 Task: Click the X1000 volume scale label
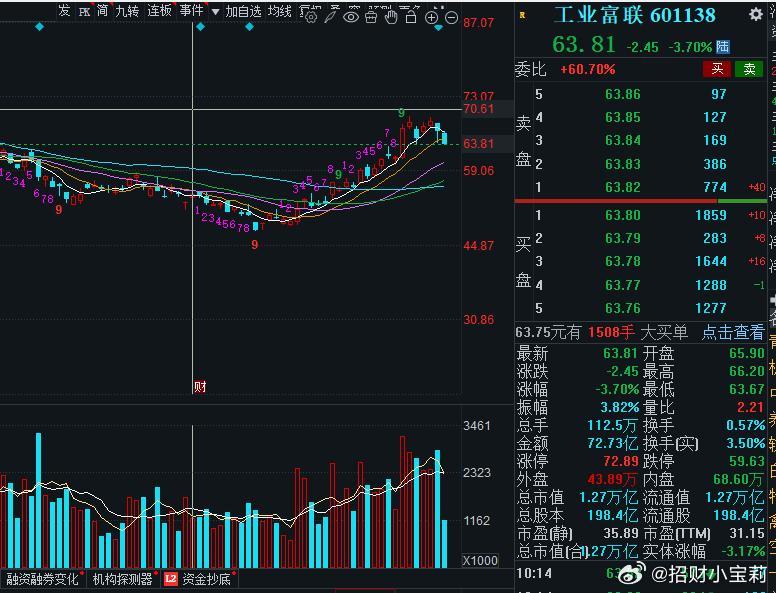click(x=480, y=560)
